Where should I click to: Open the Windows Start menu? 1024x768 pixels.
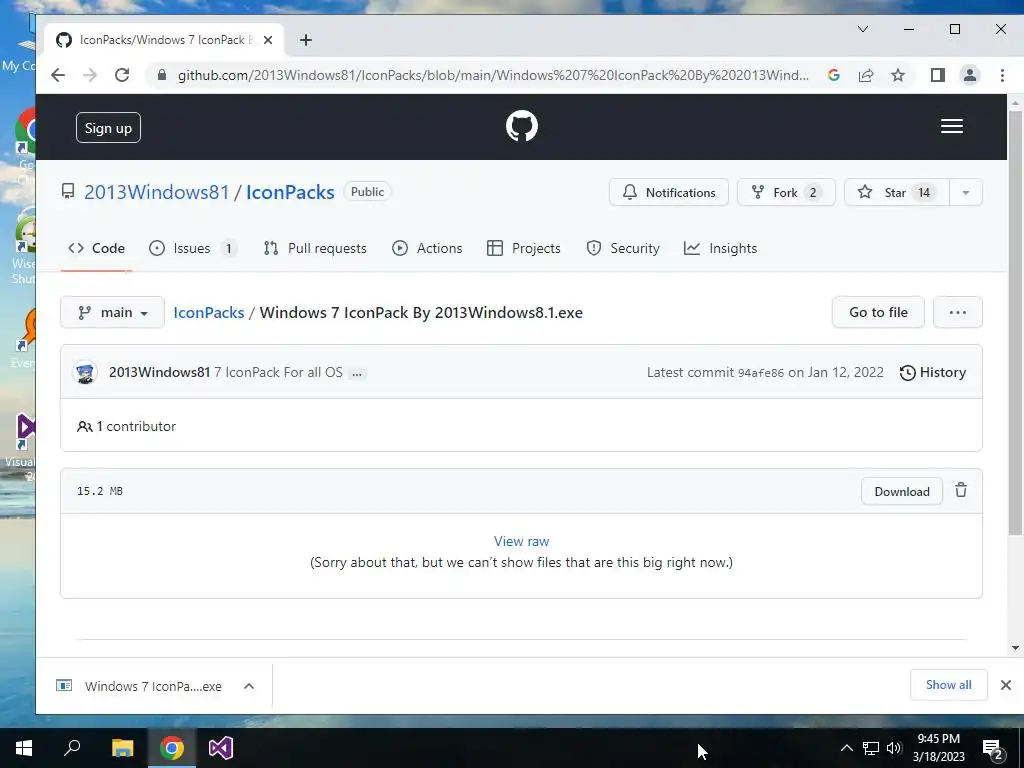(24, 748)
